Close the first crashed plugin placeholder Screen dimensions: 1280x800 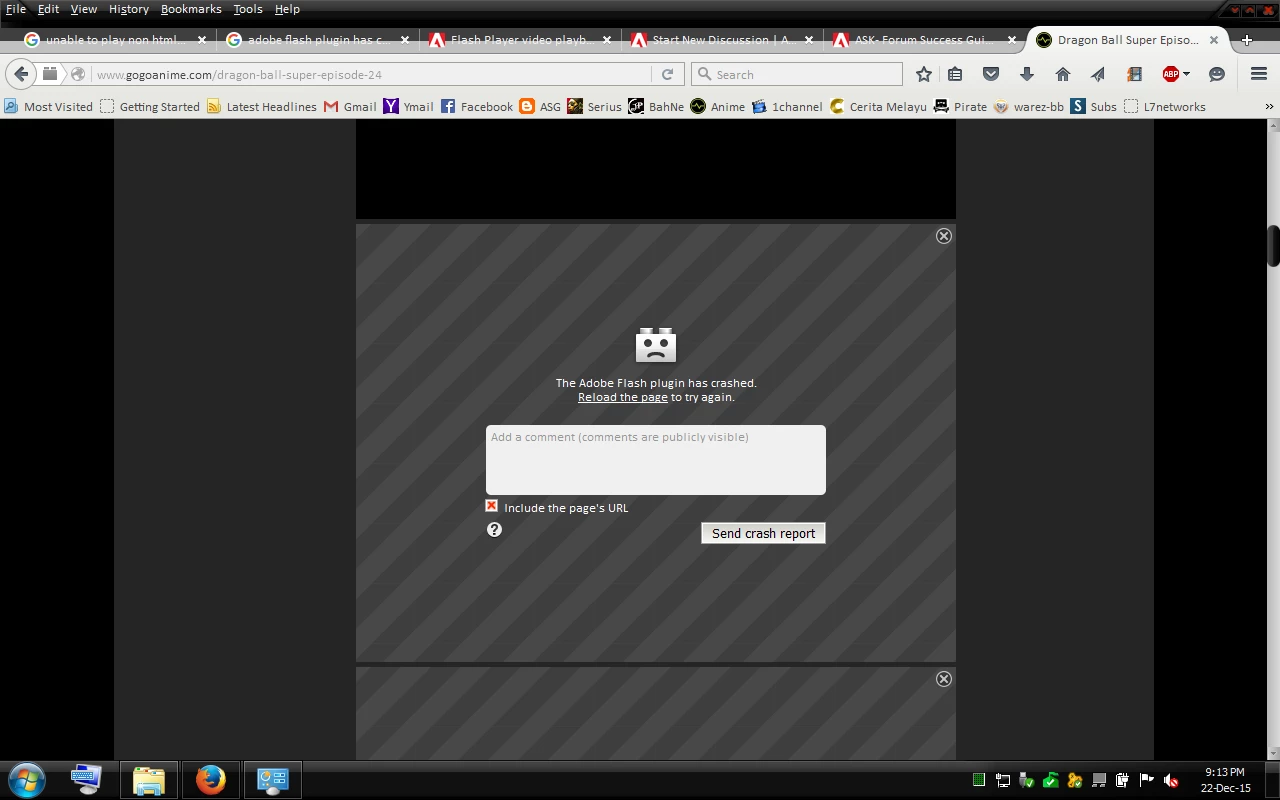pos(944,236)
